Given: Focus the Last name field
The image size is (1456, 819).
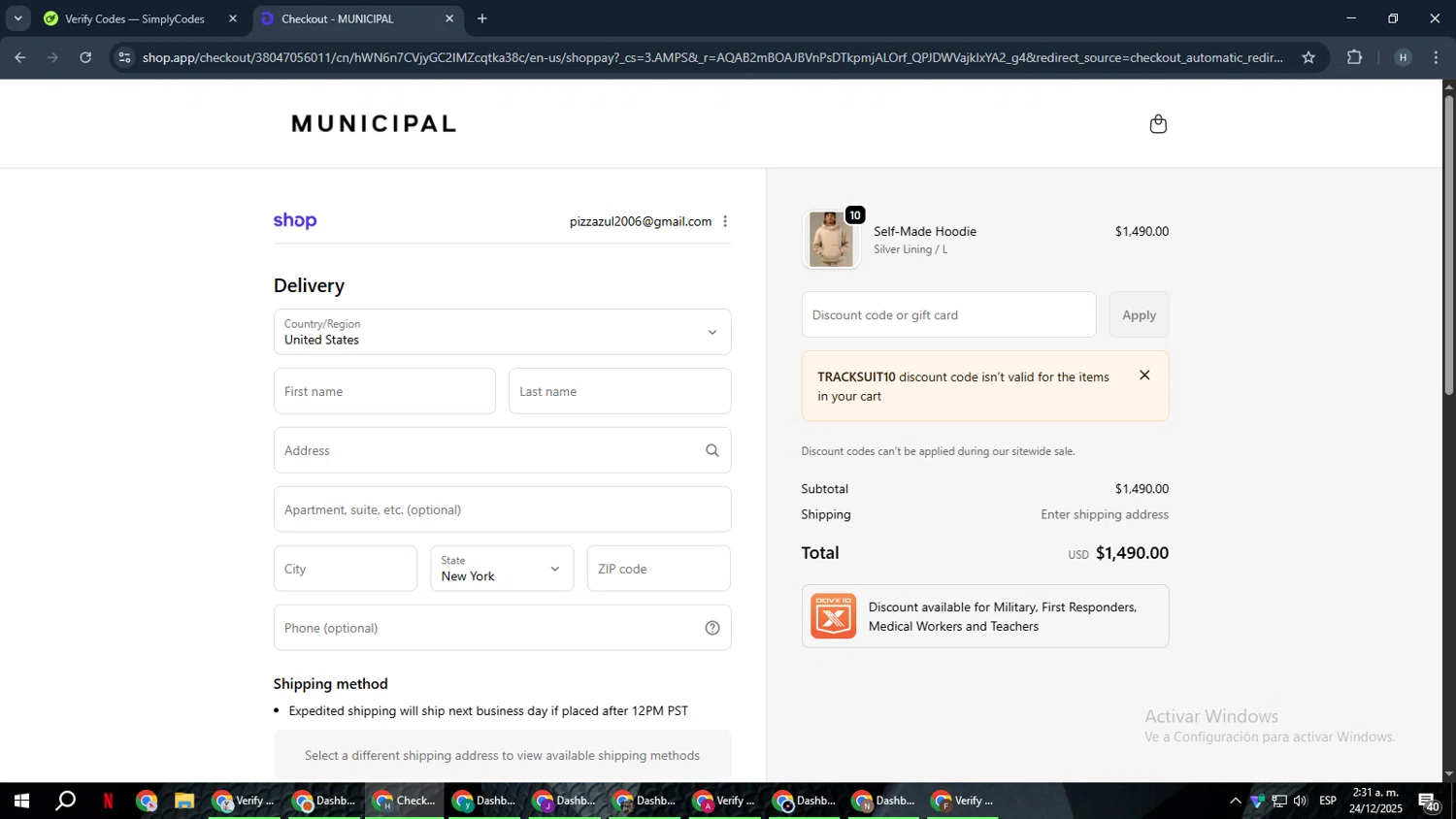Looking at the screenshot, I should point(619,391).
